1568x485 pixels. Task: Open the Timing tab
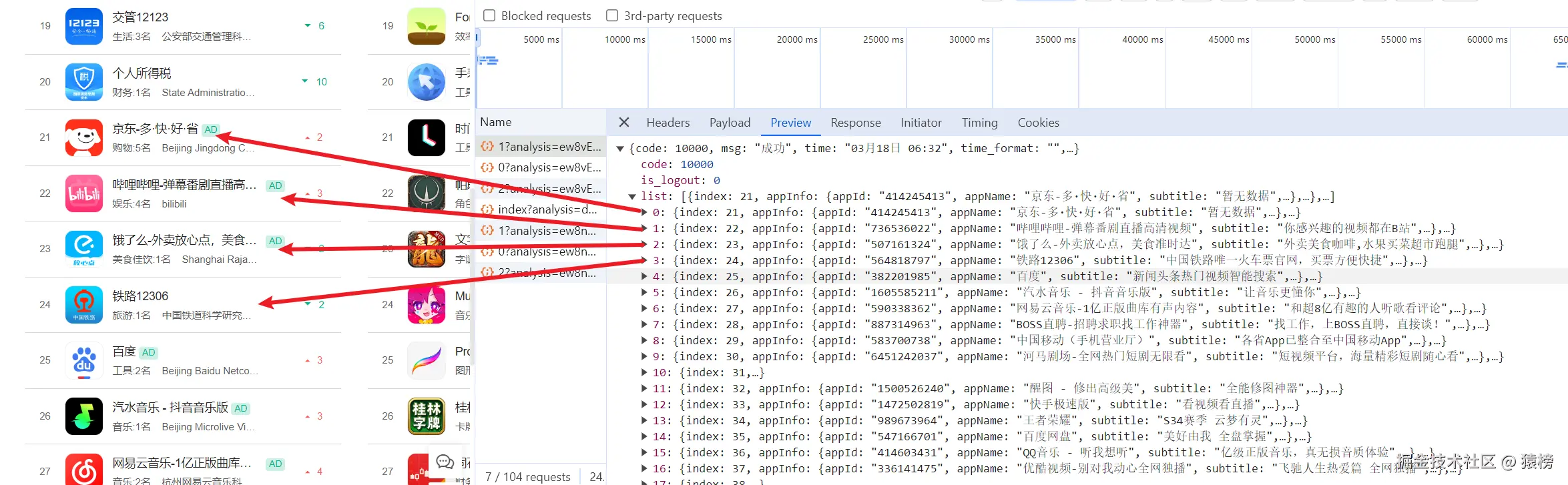[979, 123]
